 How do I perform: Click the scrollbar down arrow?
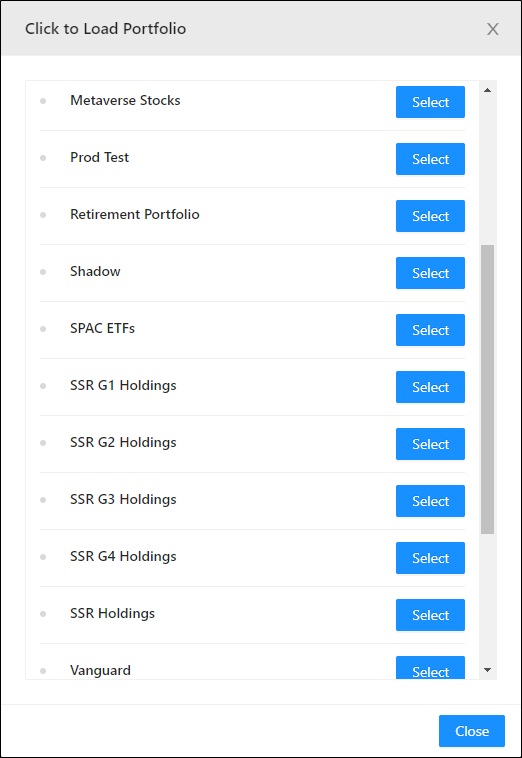click(x=487, y=670)
